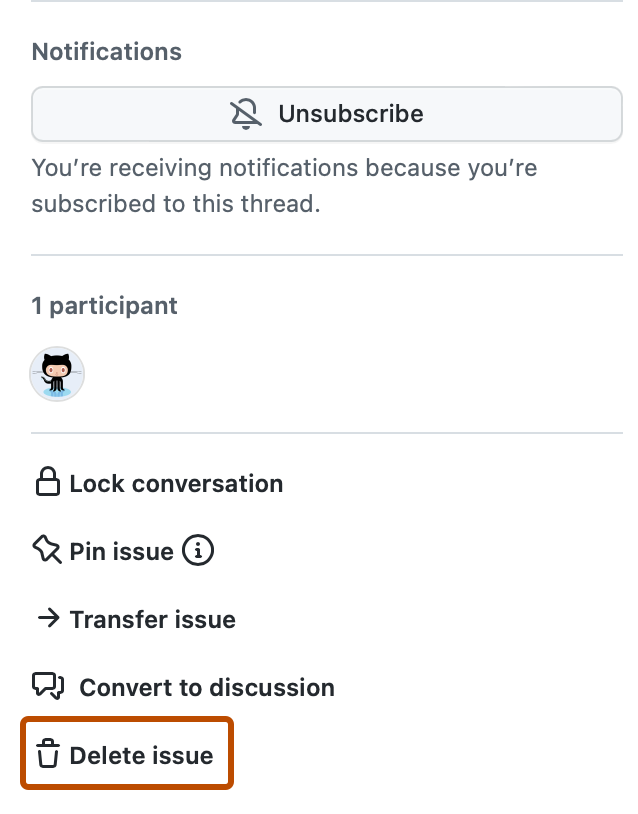Image resolution: width=638 pixels, height=814 pixels.
Task: Click the bell-slash unsubscribe icon
Action: [x=245, y=113]
